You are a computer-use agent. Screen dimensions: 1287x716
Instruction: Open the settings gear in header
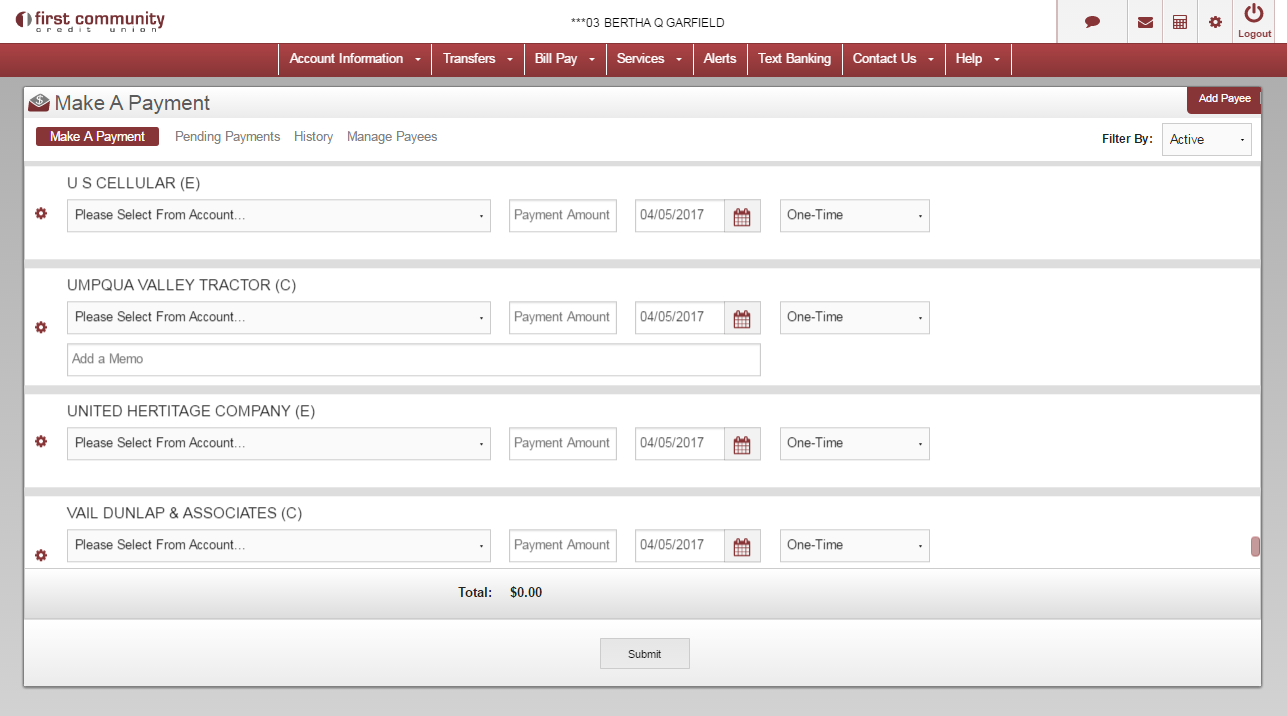click(1215, 22)
